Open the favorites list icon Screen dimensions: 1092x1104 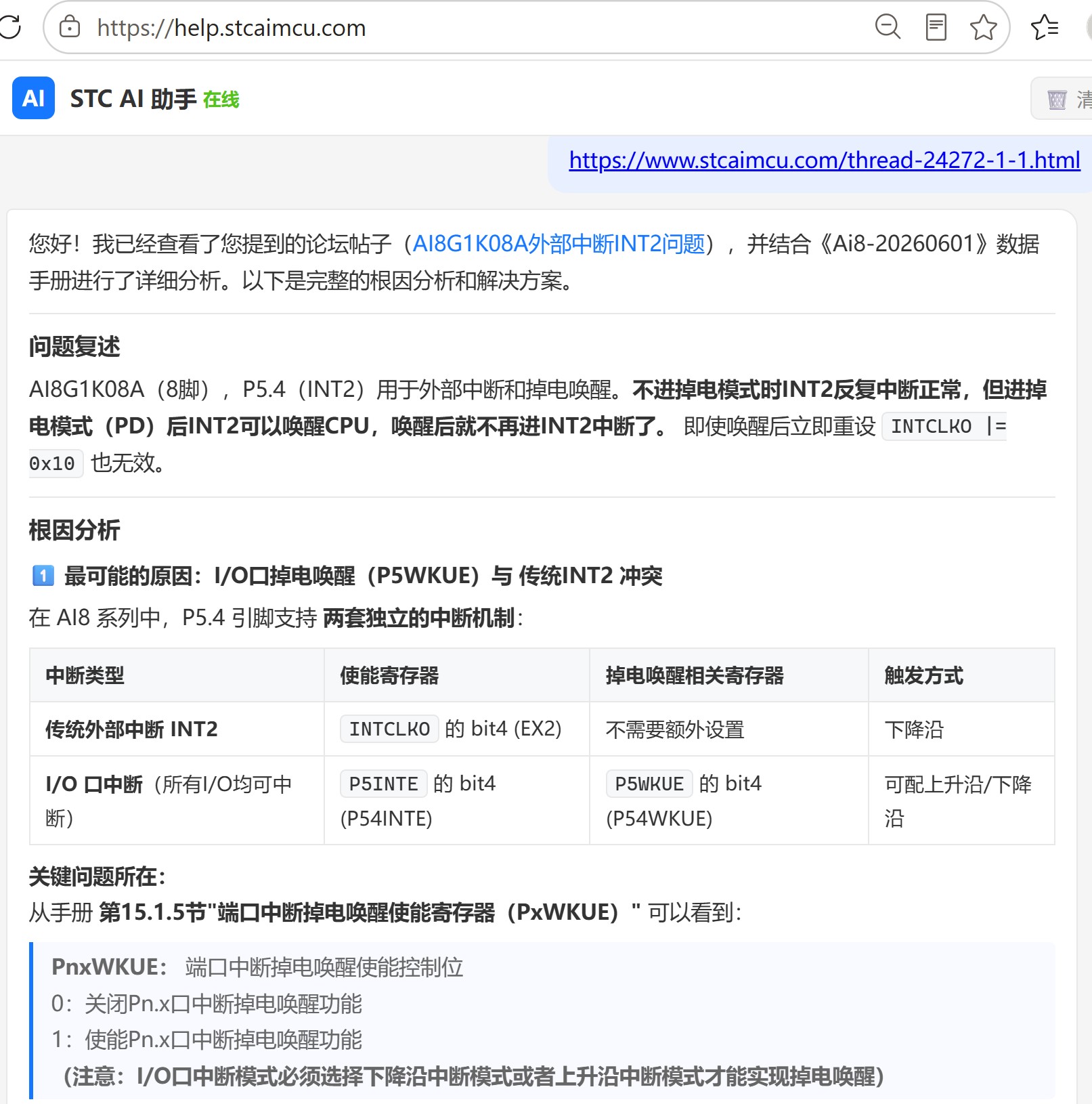[1045, 27]
